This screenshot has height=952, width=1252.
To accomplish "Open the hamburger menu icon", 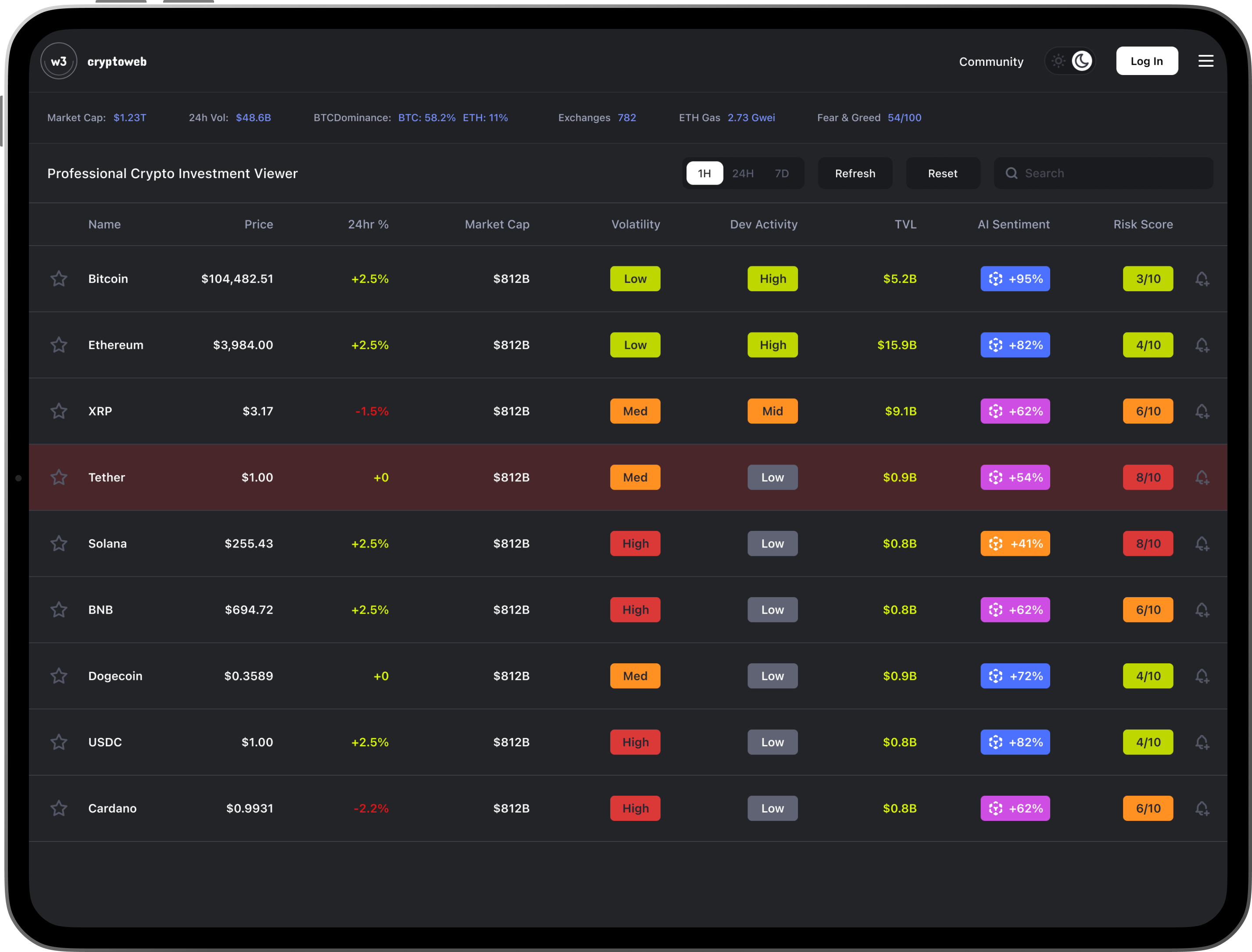I will [1205, 61].
